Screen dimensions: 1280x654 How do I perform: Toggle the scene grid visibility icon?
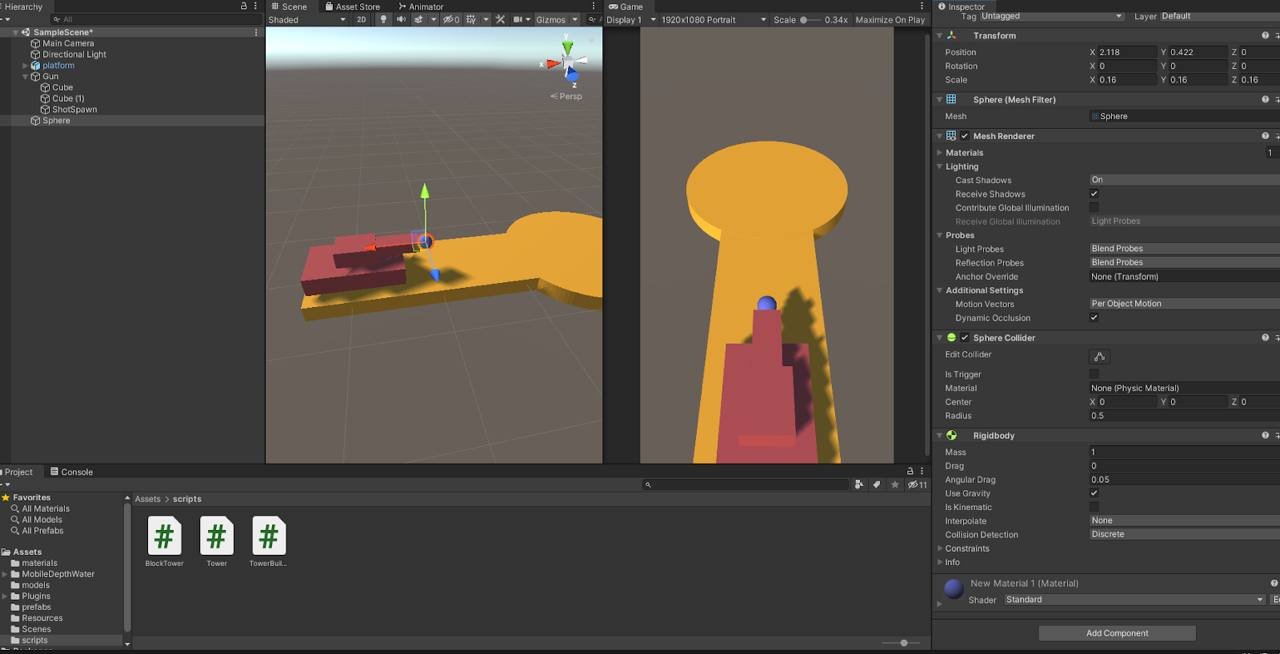pyautogui.click(x=470, y=19)
